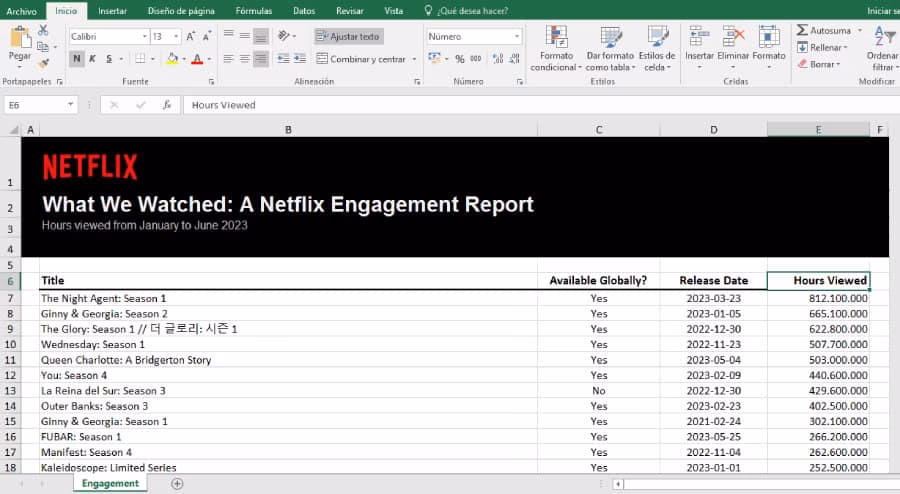Click the decrease indent icon
The image size is (900, 494).
(283, 59)
